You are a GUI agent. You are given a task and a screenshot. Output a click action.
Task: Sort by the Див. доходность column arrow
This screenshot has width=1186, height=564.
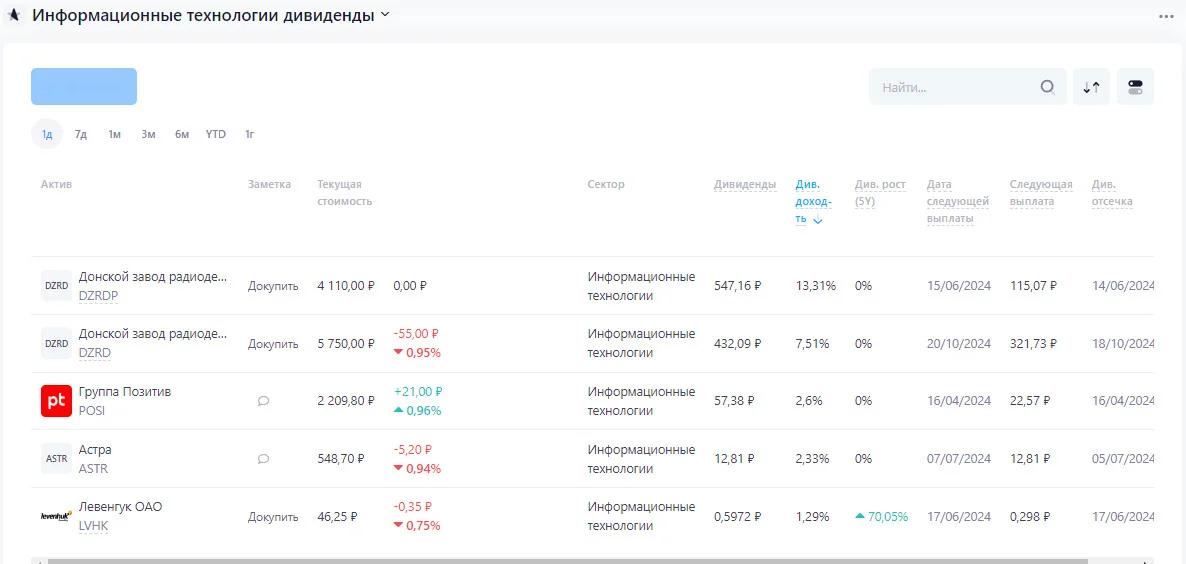tap(818, 220)
